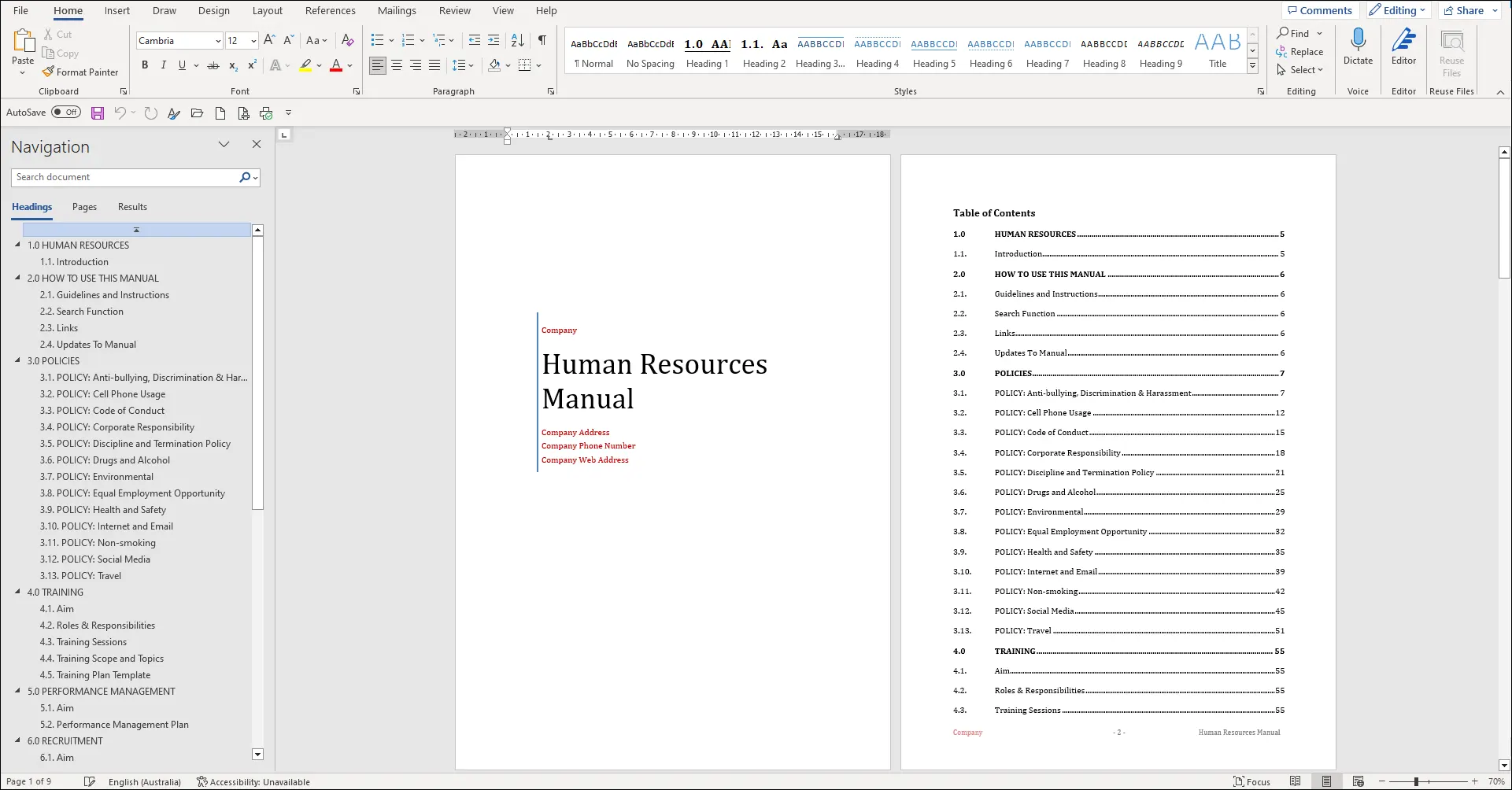1512x790 pixels.
Task: Center align the paragraph
Action: click(397, 65)
